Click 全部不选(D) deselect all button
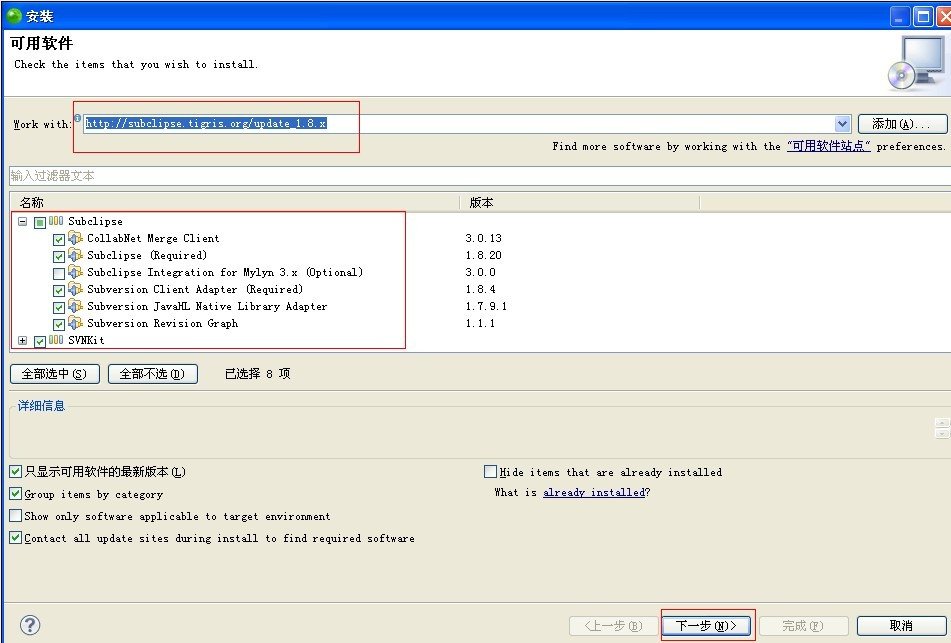 pyautogui.click(x=152, y=374)
